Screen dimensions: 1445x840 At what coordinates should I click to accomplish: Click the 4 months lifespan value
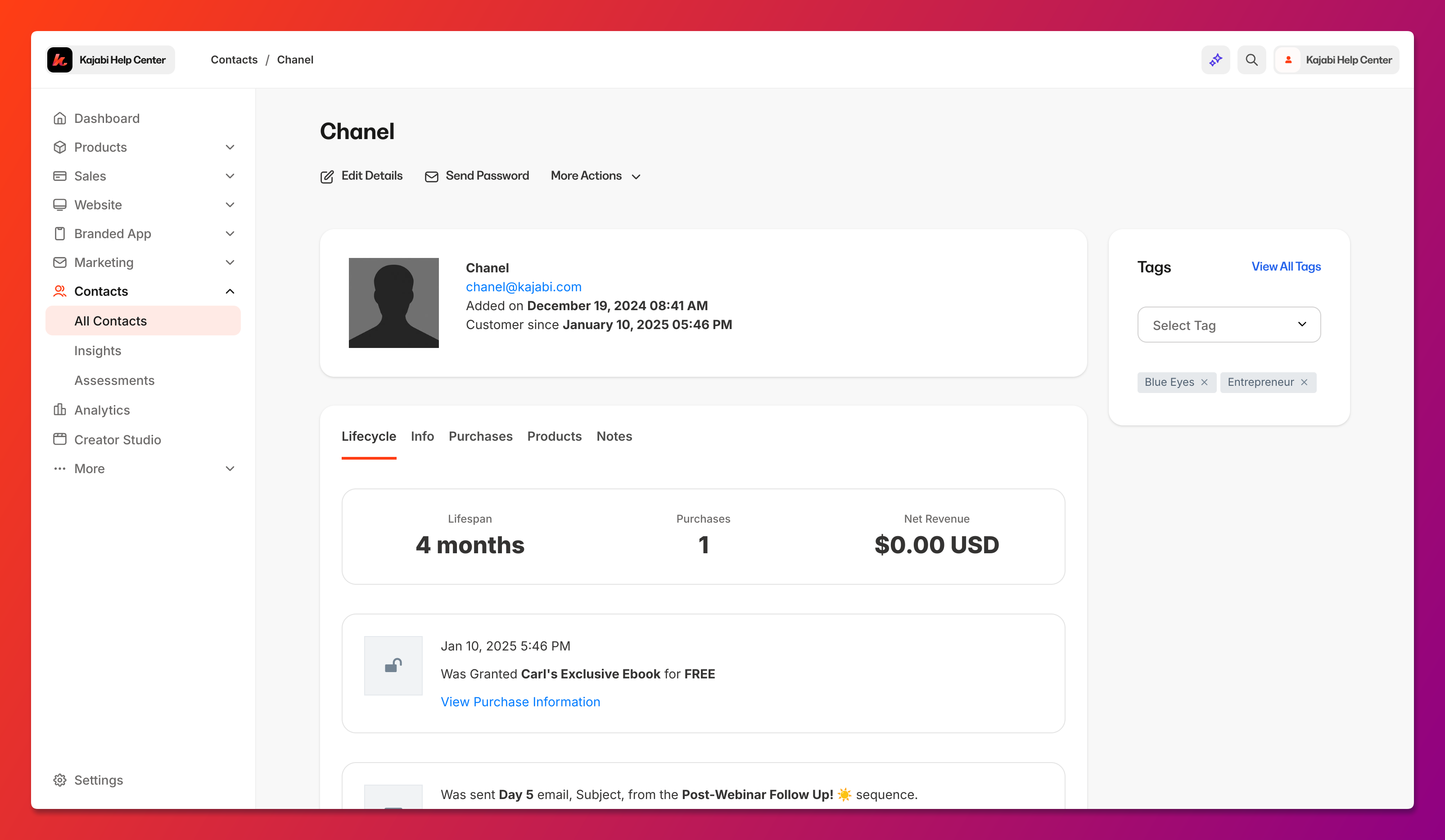click(x=470, y=545)
